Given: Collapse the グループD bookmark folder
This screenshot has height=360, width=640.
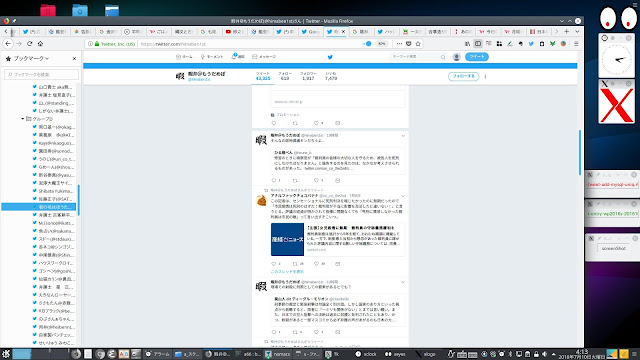Looking at the screenshot, I should pyautogui.click(x=23, y=119).
